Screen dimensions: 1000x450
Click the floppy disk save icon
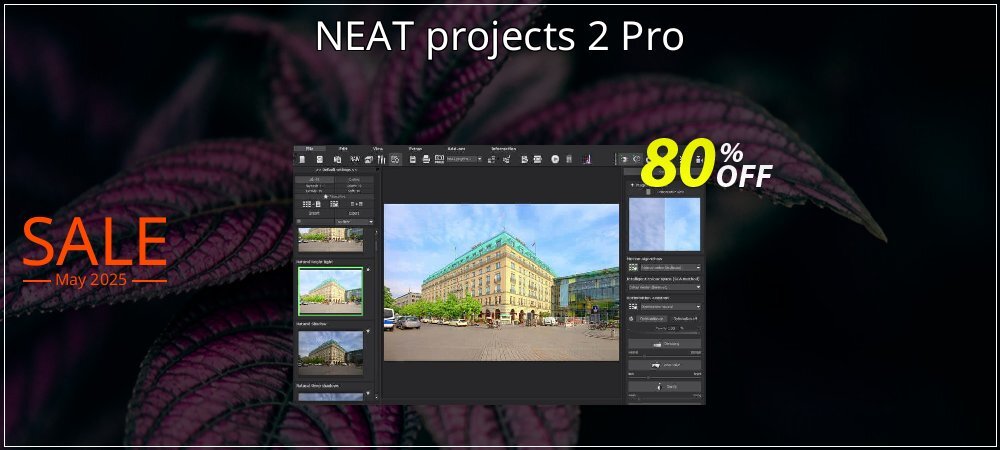tap(413, 159)
